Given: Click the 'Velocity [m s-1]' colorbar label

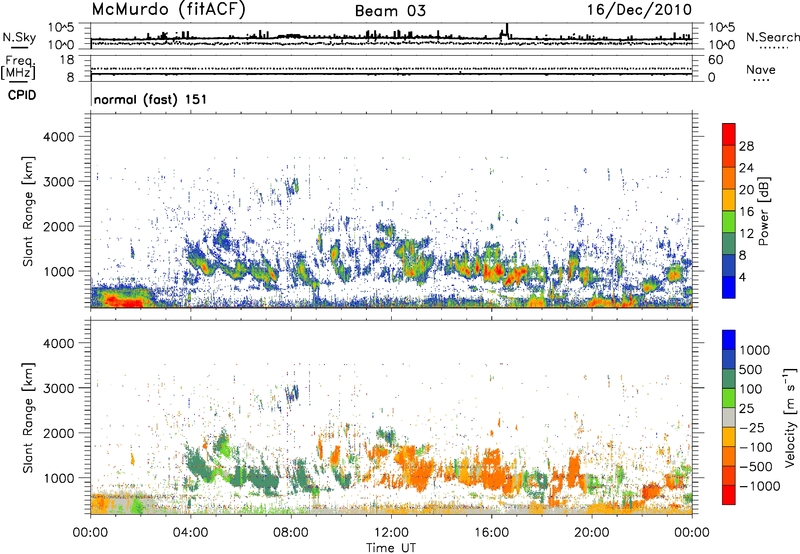Looking at the screenshot, I should [790, 417].
